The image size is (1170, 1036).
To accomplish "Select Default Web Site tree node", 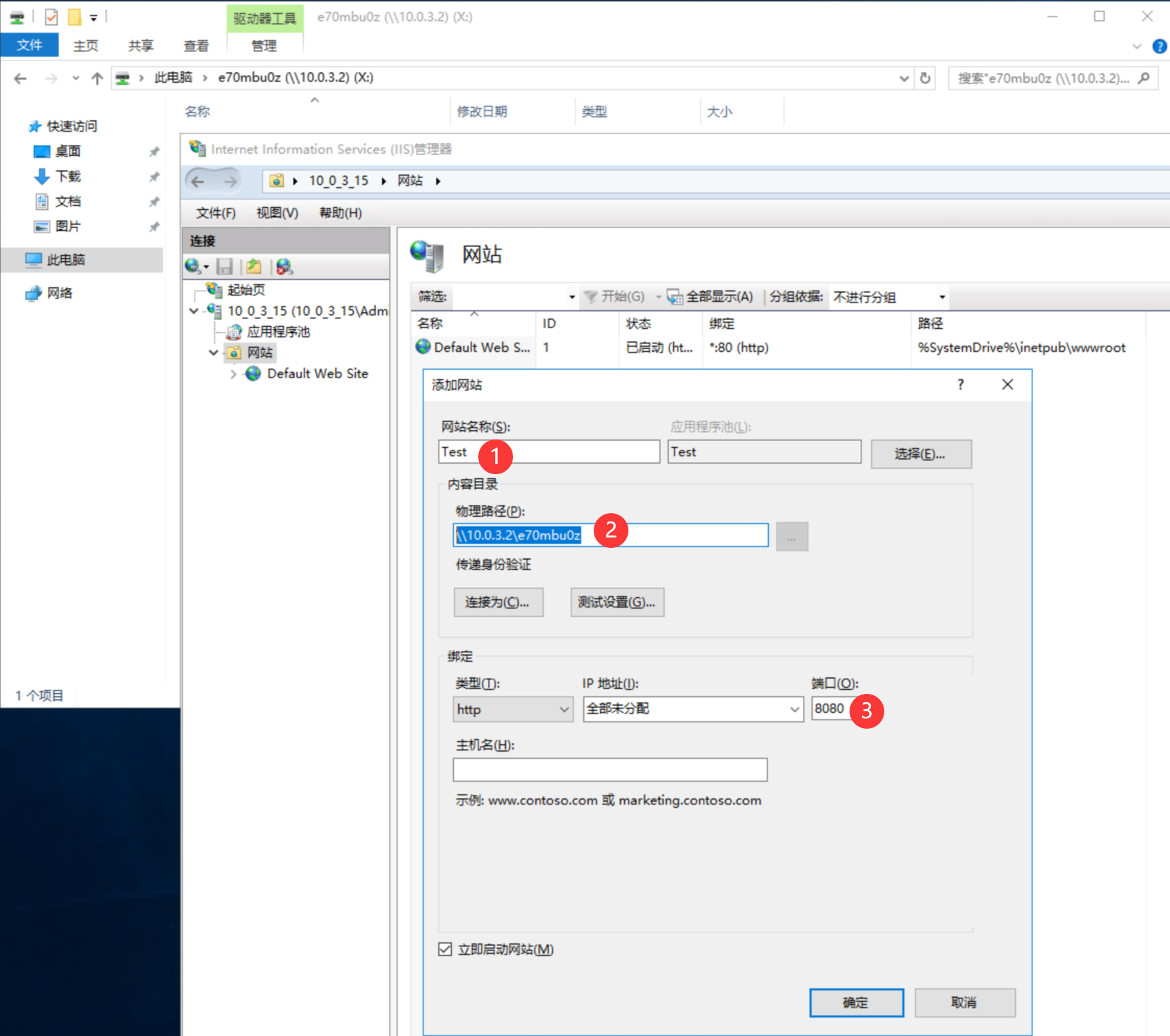I will pyautogui.click(x=317, y=373).
